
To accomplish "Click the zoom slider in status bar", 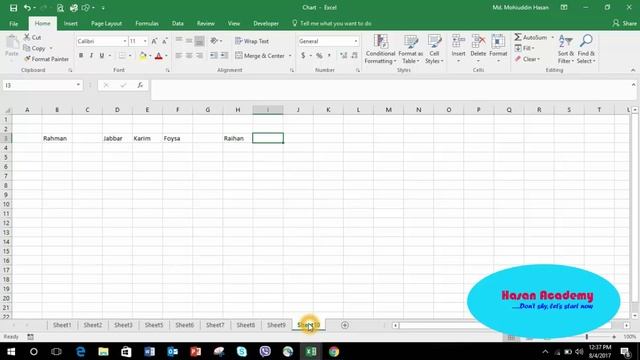I will tap(587, 337).
